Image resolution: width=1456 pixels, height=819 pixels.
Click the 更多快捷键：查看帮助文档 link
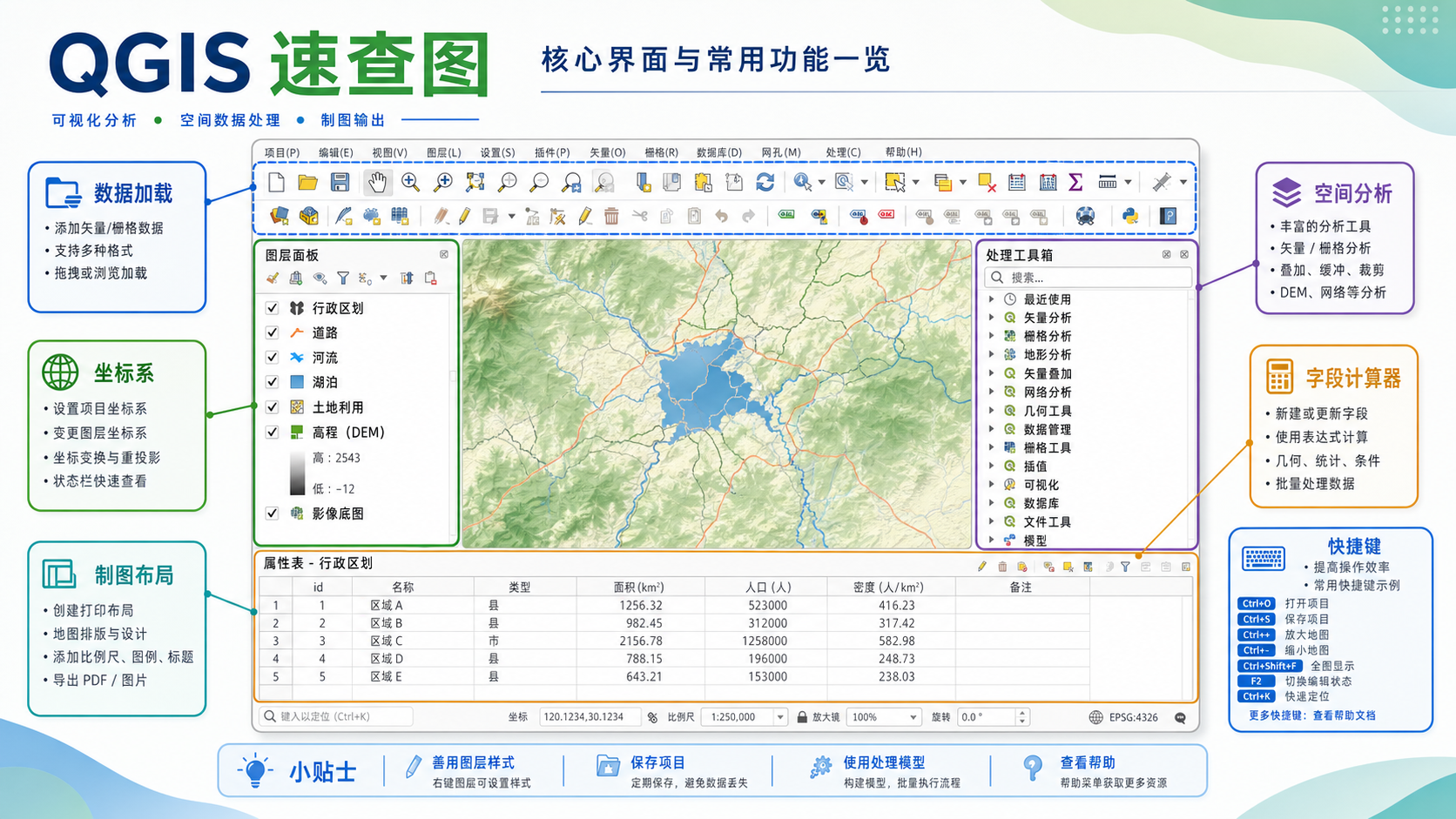(1312, 715)
